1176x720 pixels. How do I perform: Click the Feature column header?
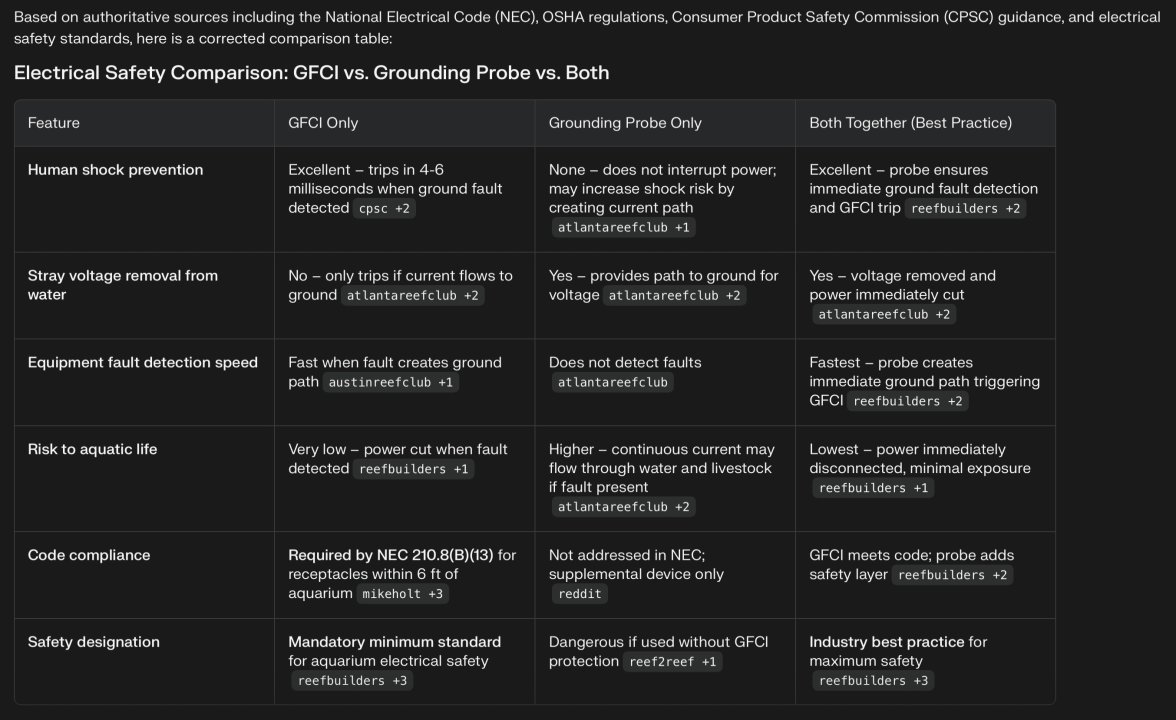tap(54, 123)
